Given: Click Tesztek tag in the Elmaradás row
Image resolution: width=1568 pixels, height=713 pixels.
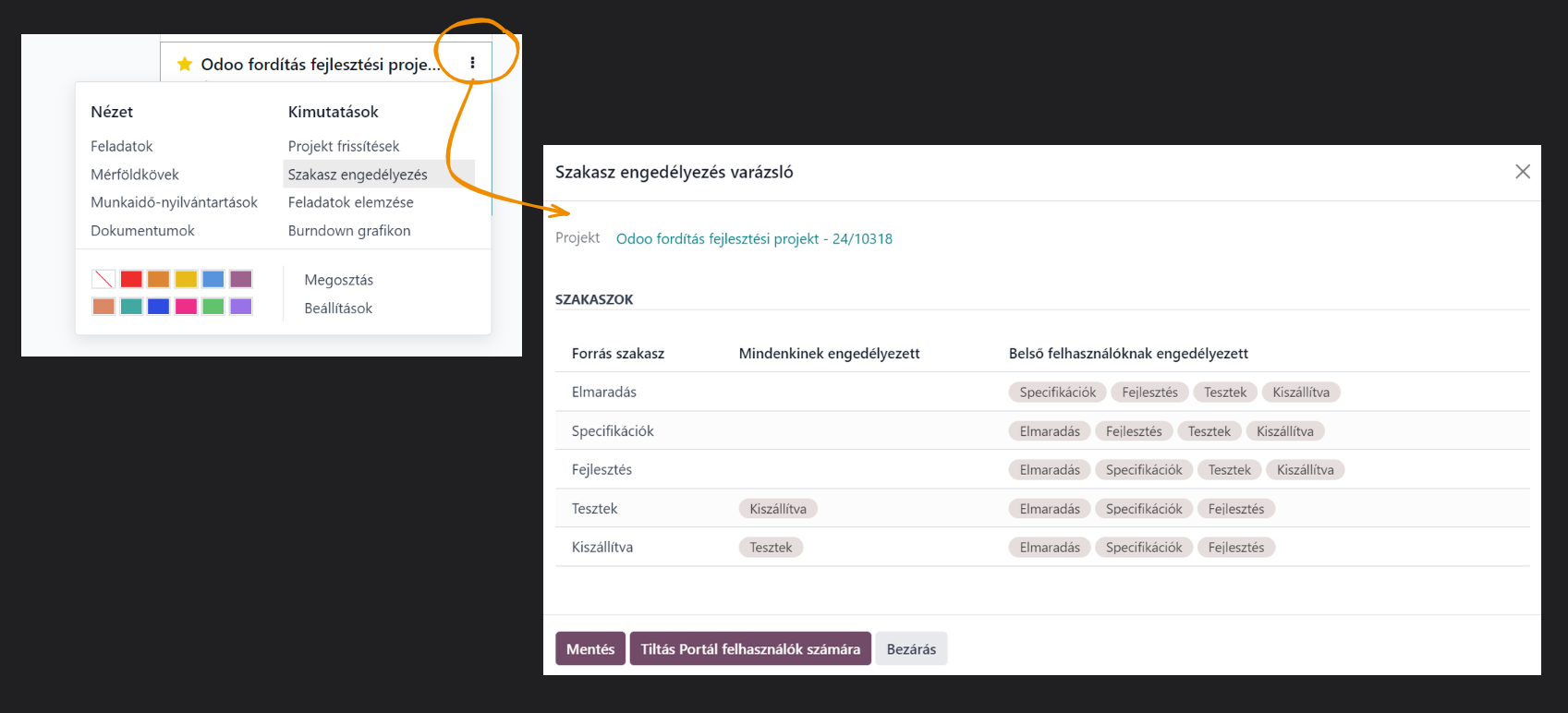Looking at the screenshot, I should [1225, 393].
